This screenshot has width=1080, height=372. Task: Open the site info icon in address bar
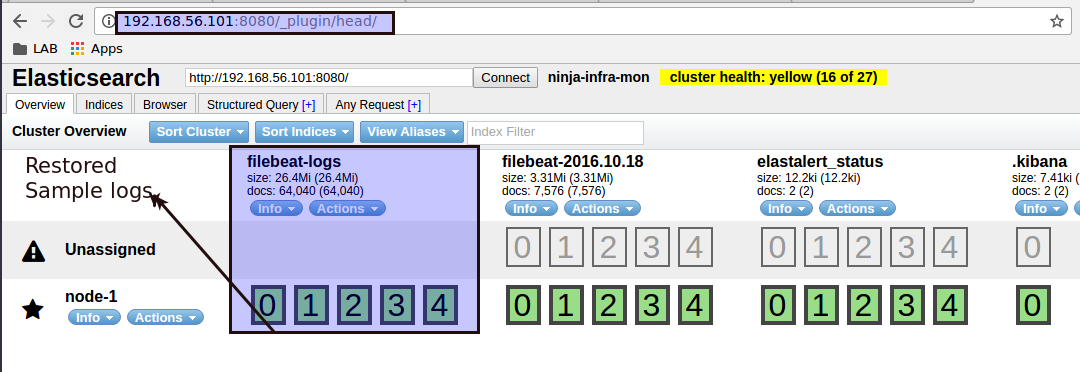click(108, 21)
